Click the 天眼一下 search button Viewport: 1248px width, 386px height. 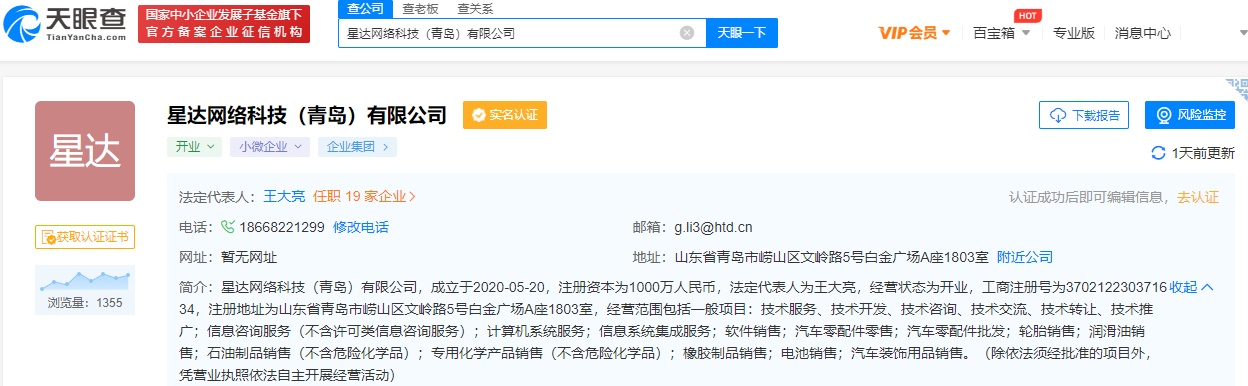(742, 33)
